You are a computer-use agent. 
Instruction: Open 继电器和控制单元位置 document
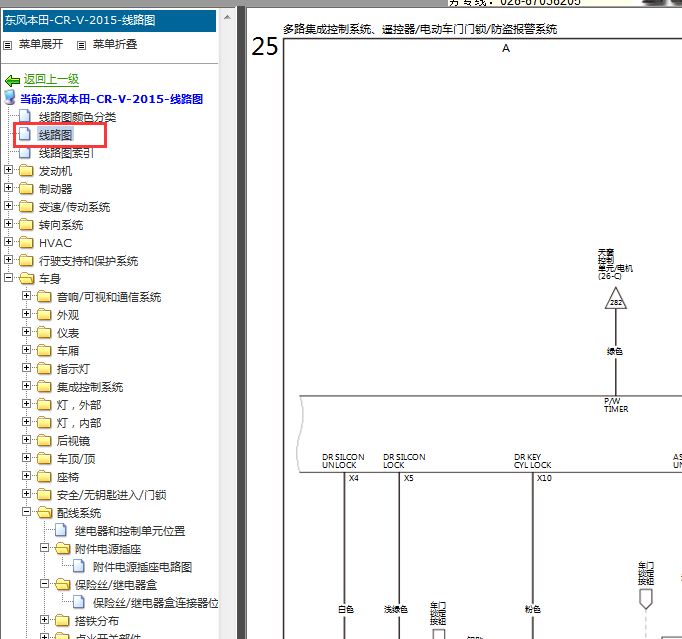point(130,531)
